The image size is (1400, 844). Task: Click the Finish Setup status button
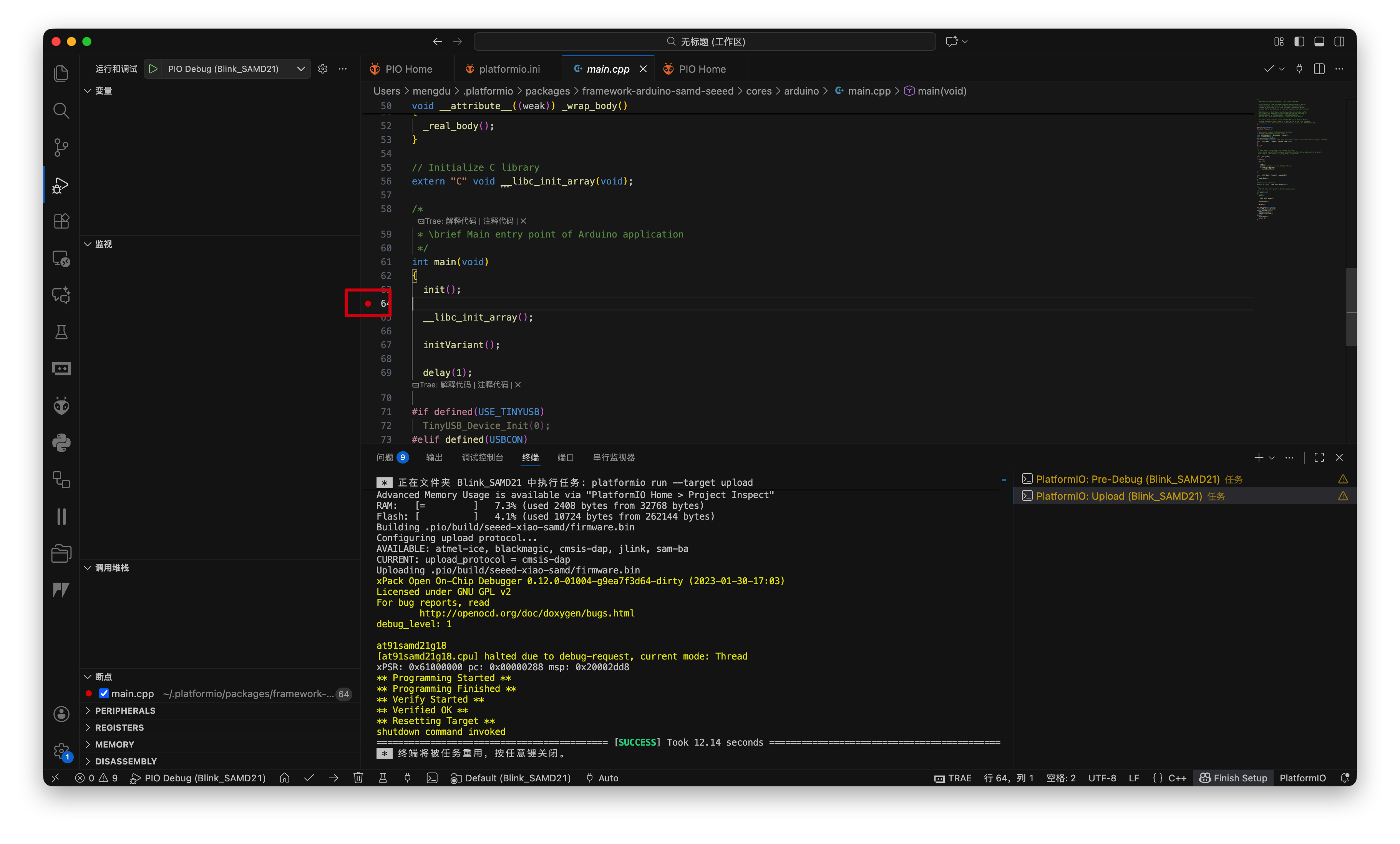click(1233, 778)
